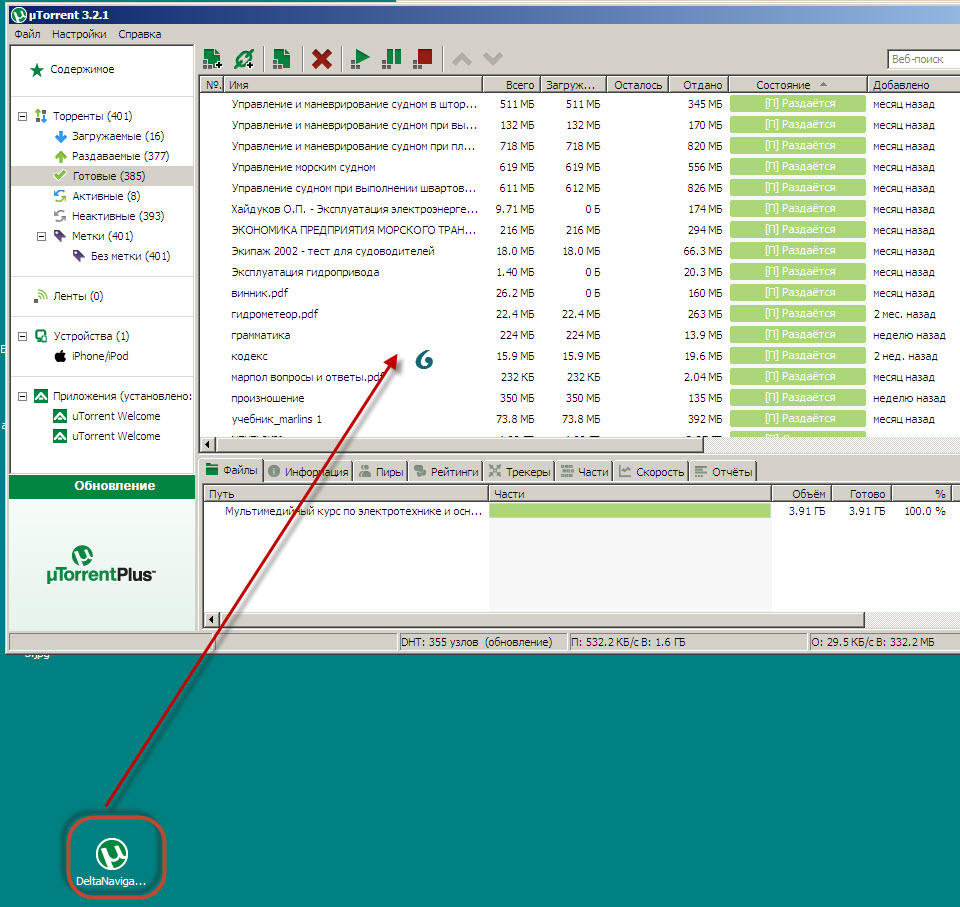
Task: Remove torrent with red X icon
Action: click(x=322, y=59)
